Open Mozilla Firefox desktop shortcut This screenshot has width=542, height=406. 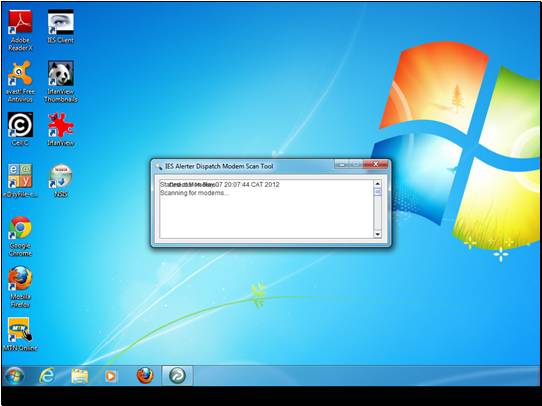coord(20,287)
